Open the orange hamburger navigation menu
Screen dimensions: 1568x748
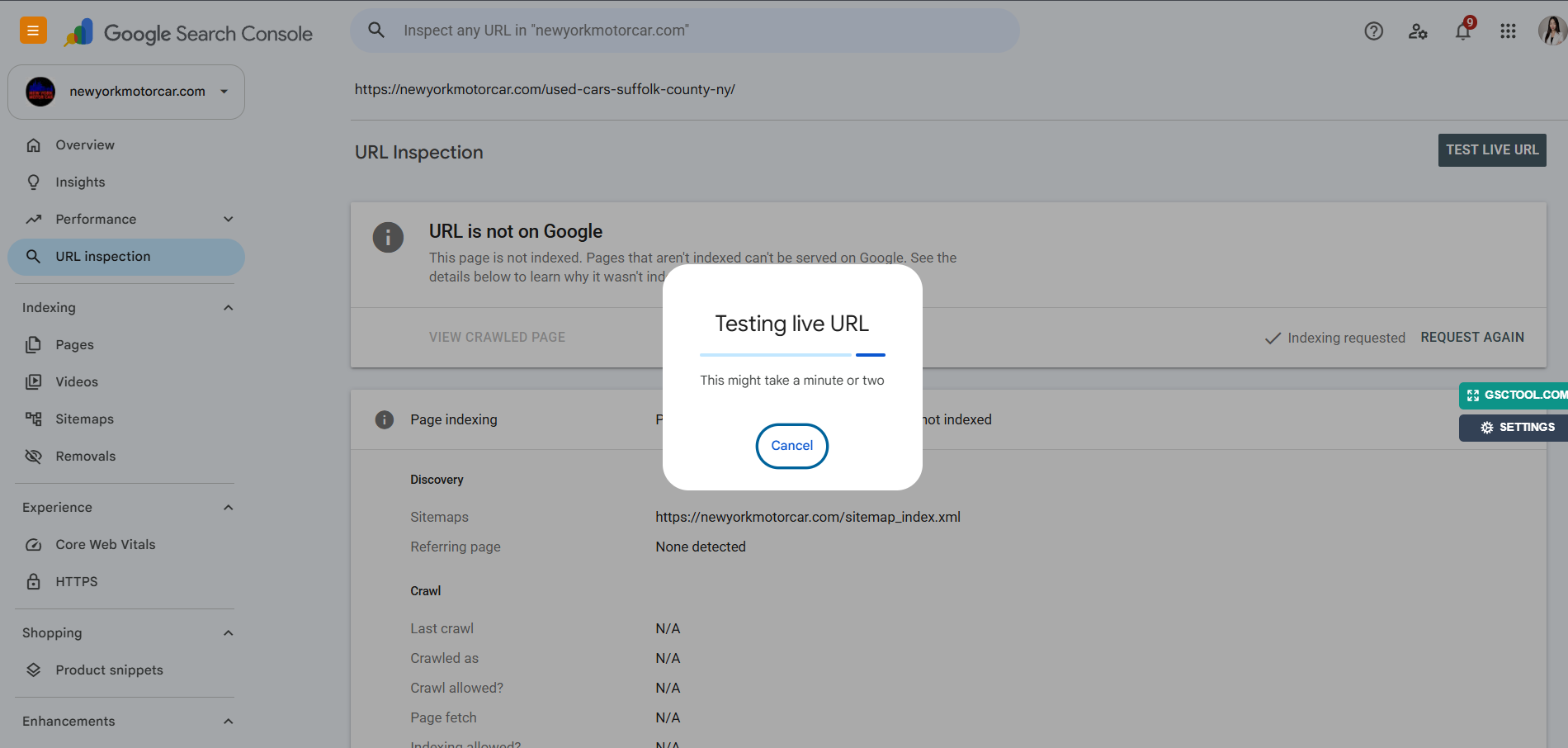point(33,31)
